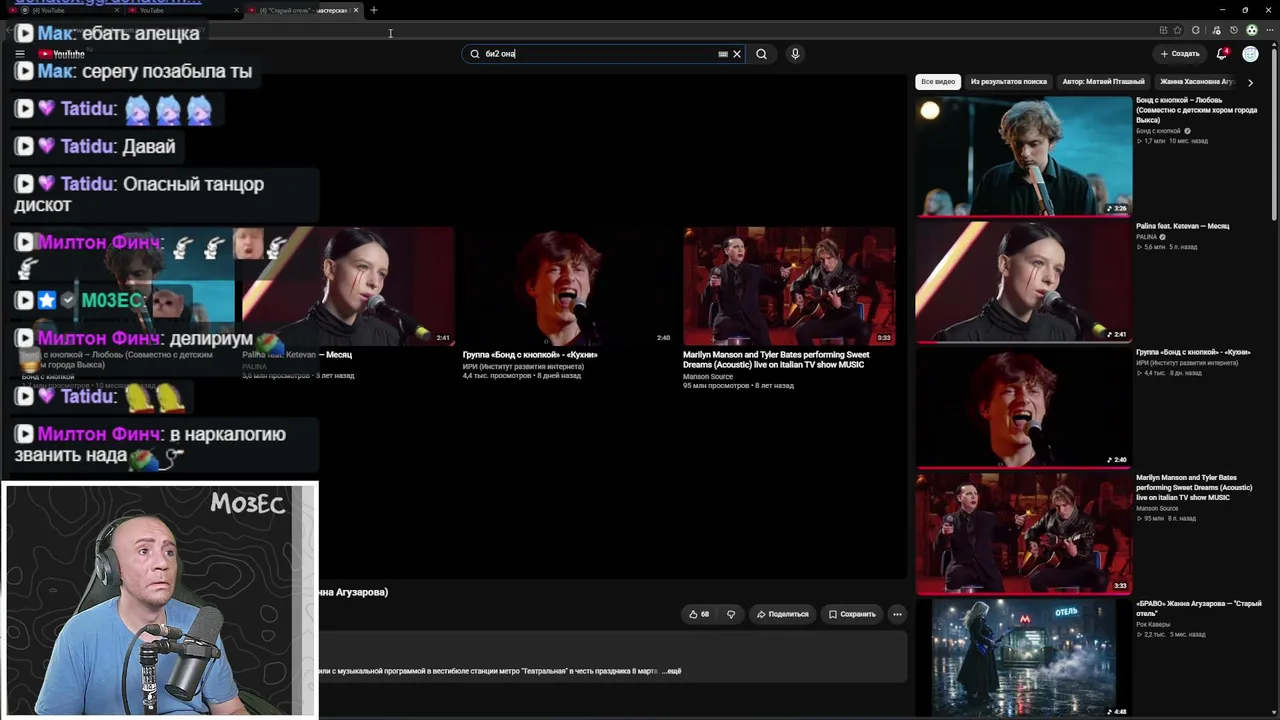Open a new browser tab
The height and width of the screenshot is (720, 1280).
tap(373, 10)
